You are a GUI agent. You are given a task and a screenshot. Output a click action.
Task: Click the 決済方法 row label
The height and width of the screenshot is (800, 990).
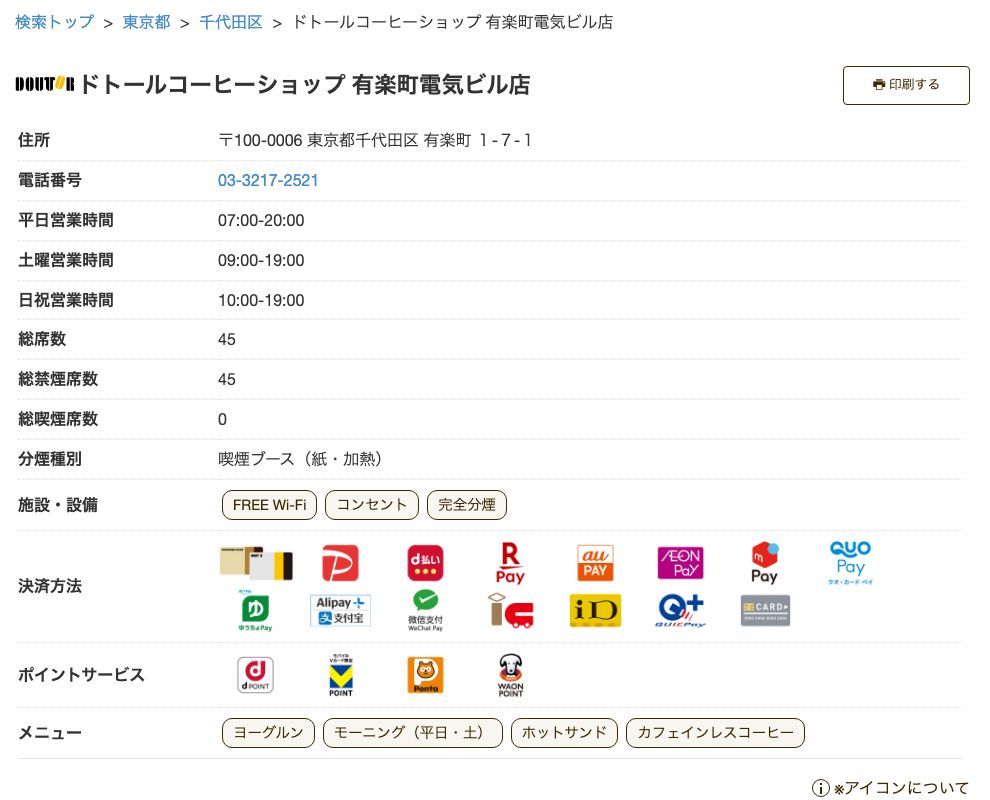tap(50, 586)
